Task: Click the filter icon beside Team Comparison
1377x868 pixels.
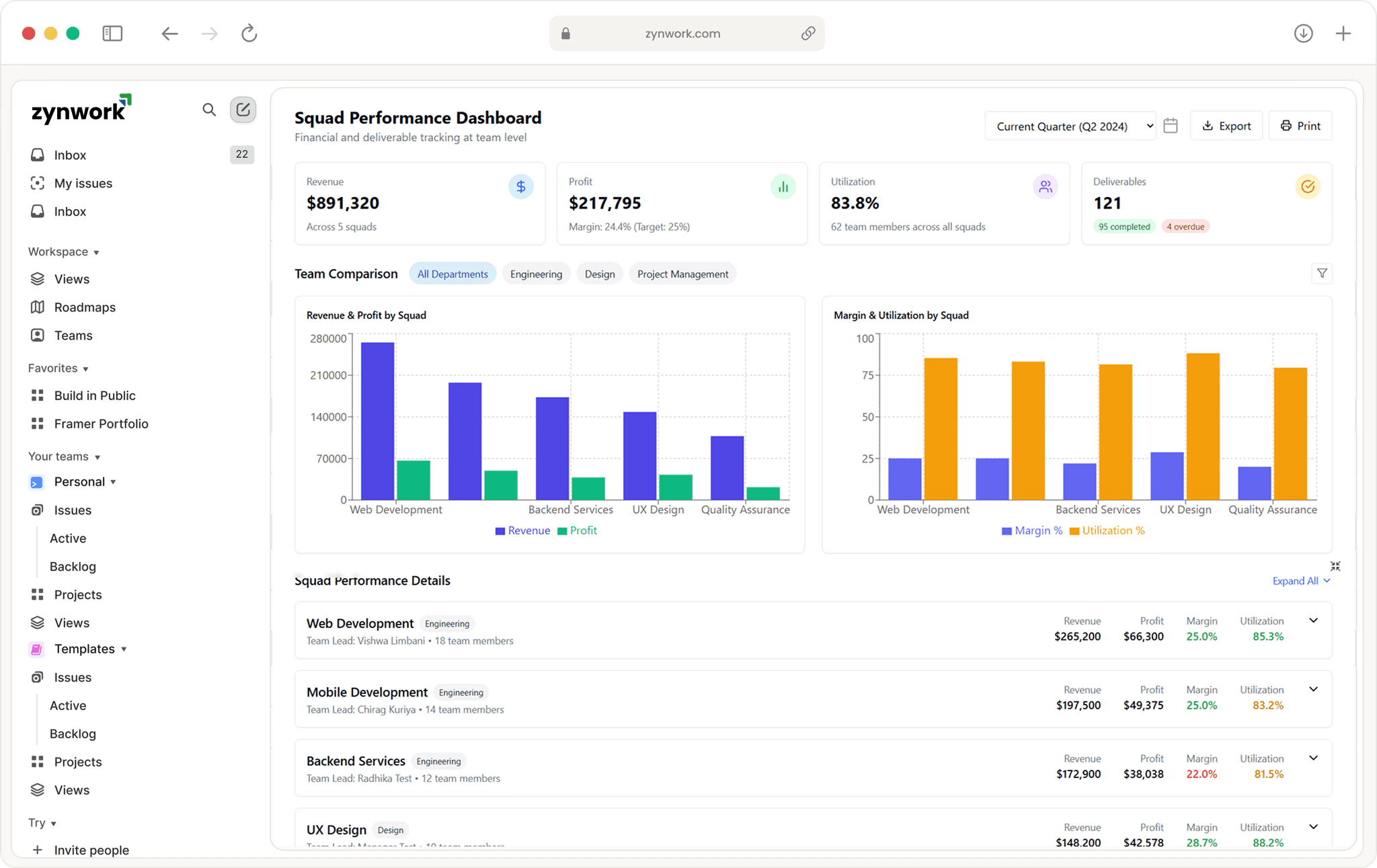Action: [1322, 274]
